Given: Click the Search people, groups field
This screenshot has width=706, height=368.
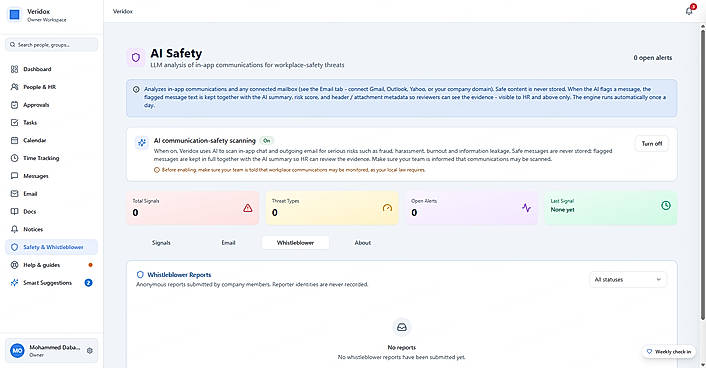Looking at the screenshot, I should click(51, 45).
